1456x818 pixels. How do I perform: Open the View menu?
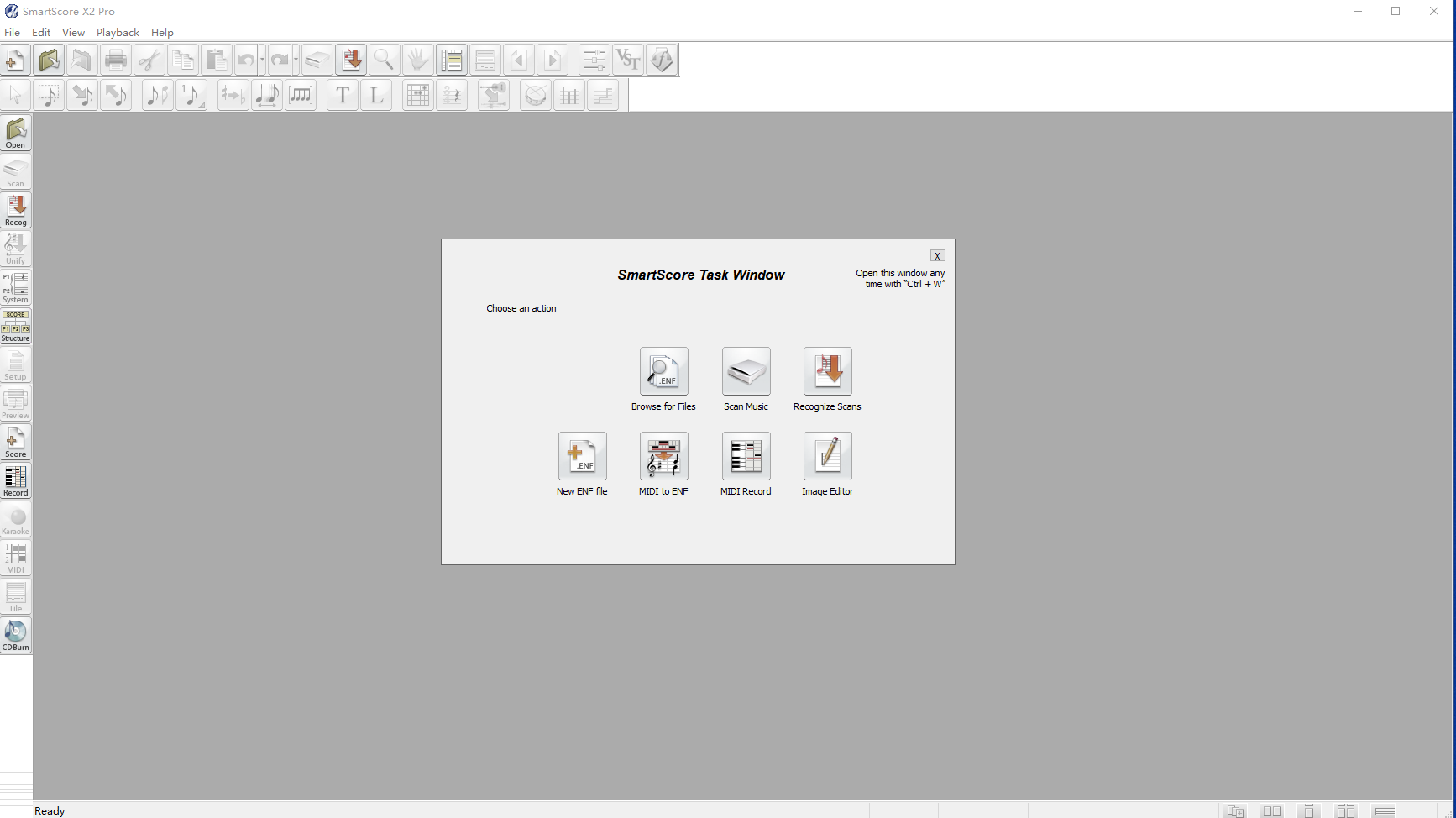pyautogui.click(x=73, y=33)
